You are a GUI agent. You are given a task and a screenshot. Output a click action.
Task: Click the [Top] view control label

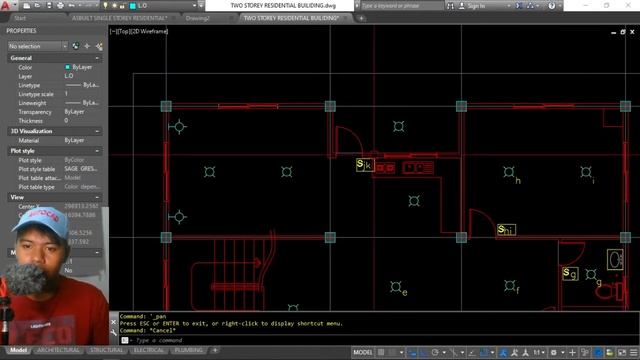pos(122,31)
